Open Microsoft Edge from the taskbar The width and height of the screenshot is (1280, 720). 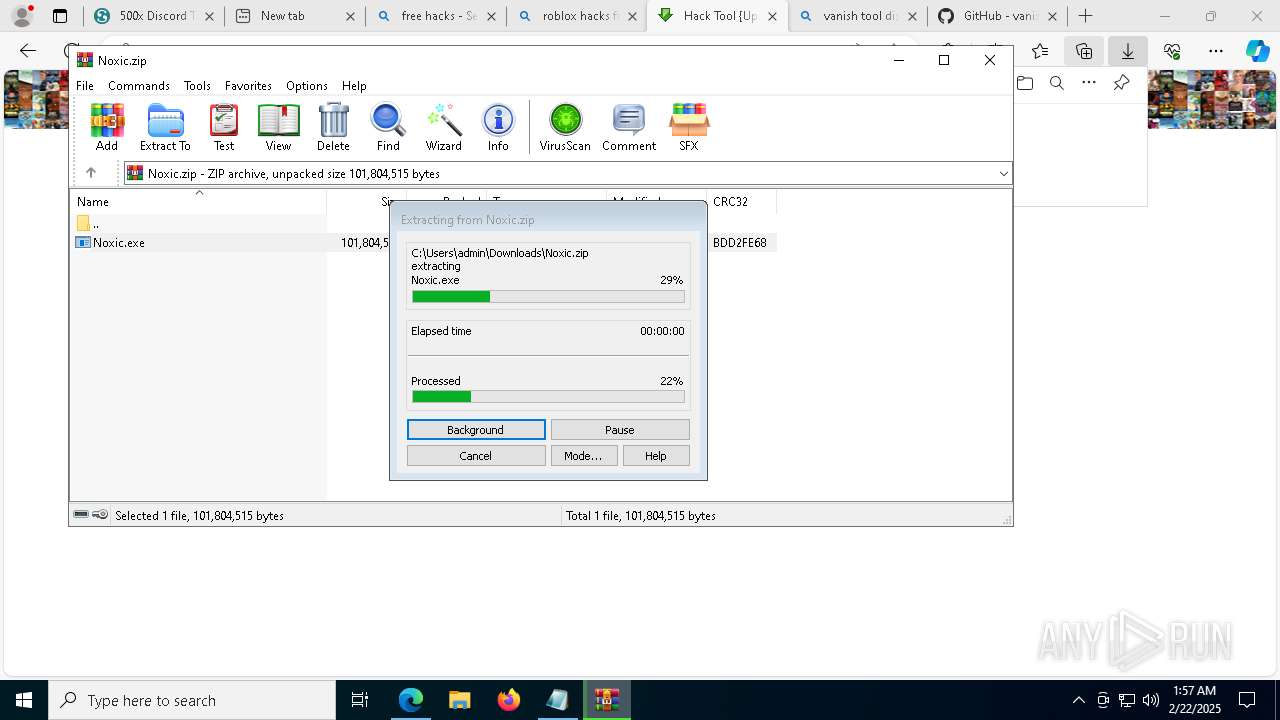[411, 700]
